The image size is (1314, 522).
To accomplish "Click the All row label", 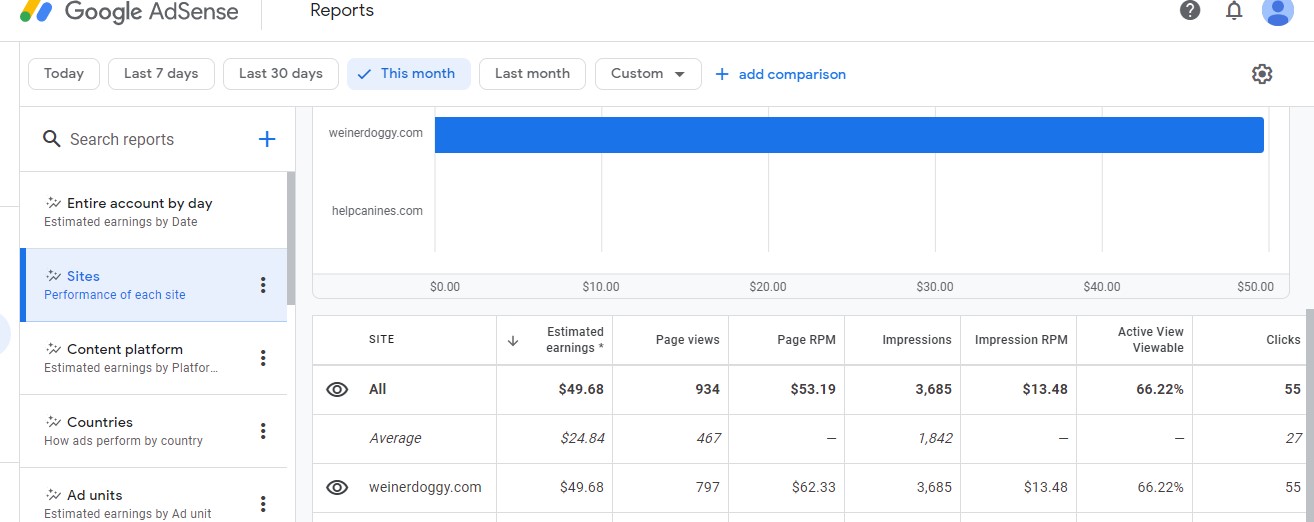I will tap(378, 390).
